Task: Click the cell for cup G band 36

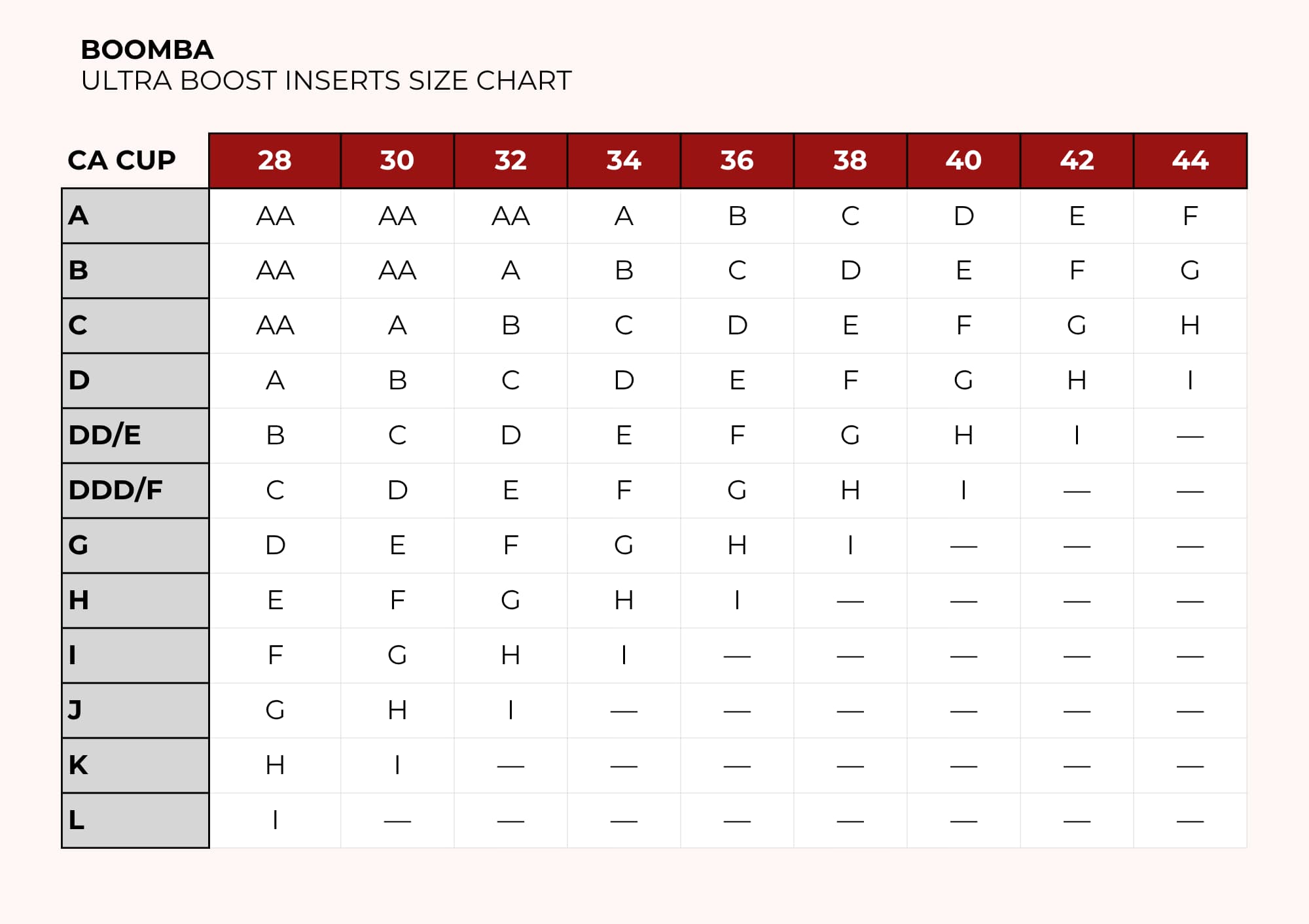Action: coord(737,545)
